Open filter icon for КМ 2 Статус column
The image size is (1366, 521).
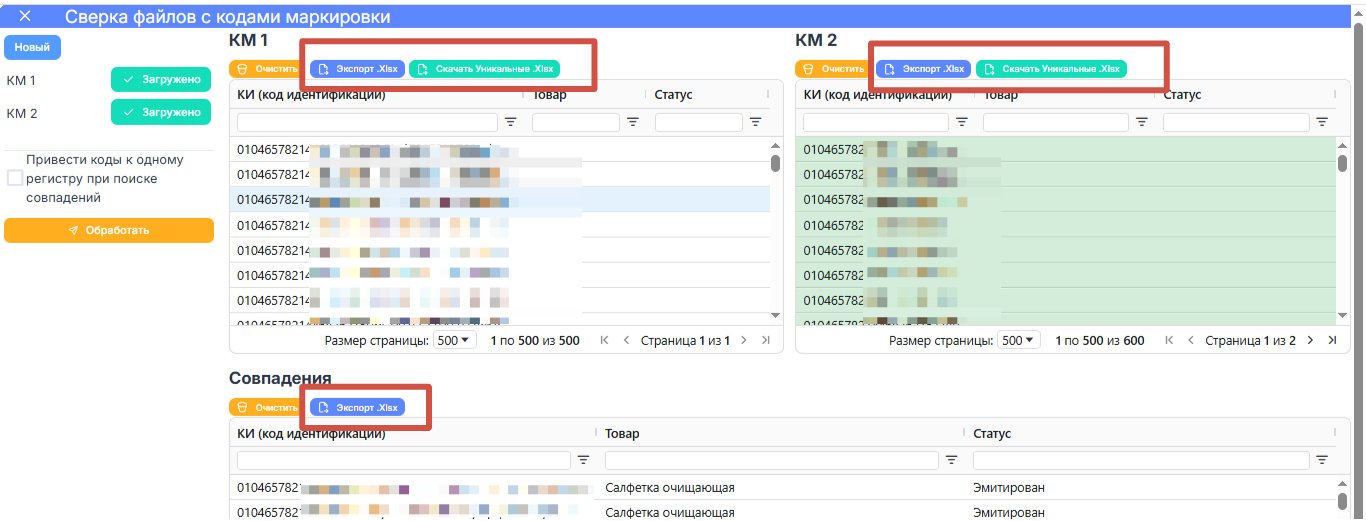1322,122
